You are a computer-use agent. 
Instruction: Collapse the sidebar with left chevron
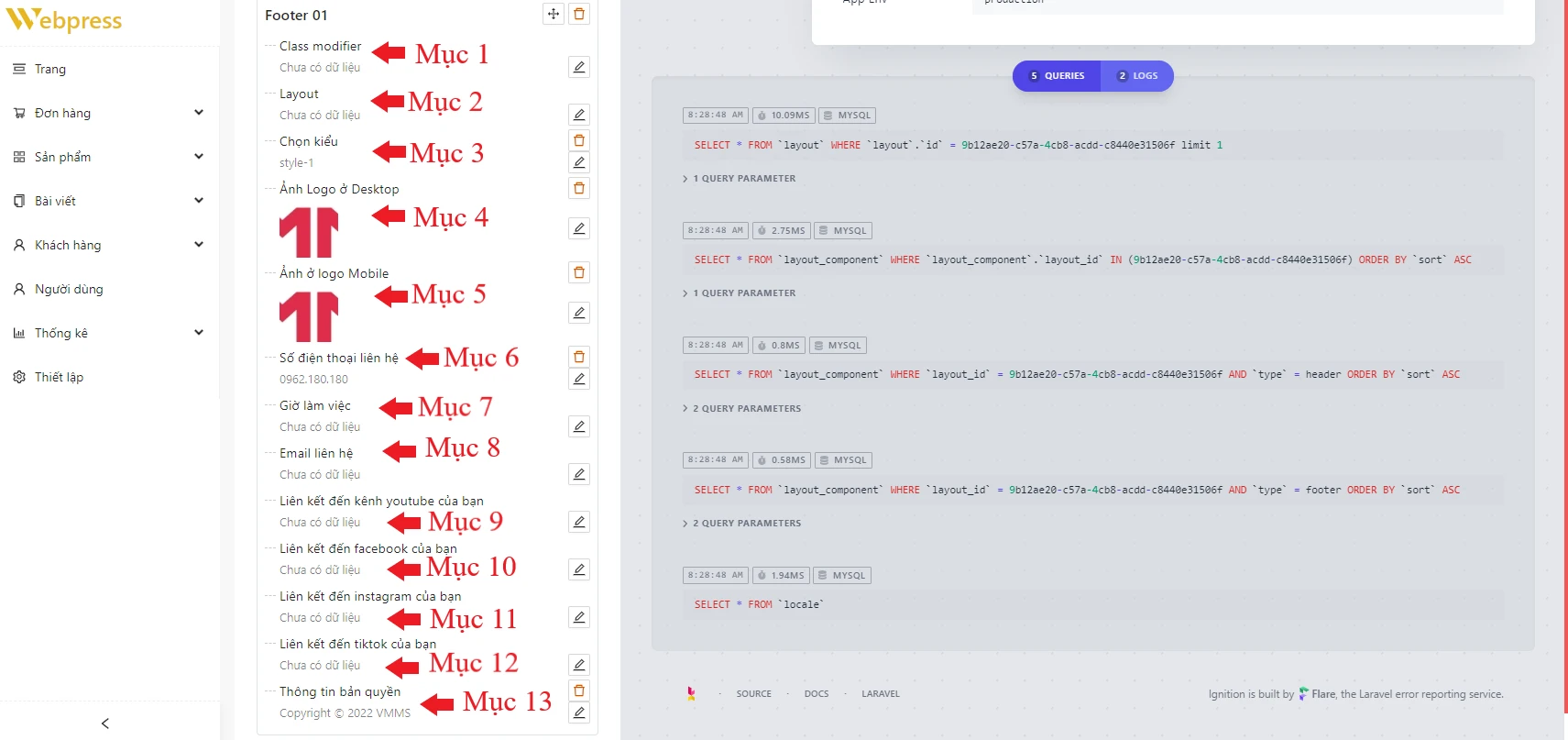tap(105, 723)
